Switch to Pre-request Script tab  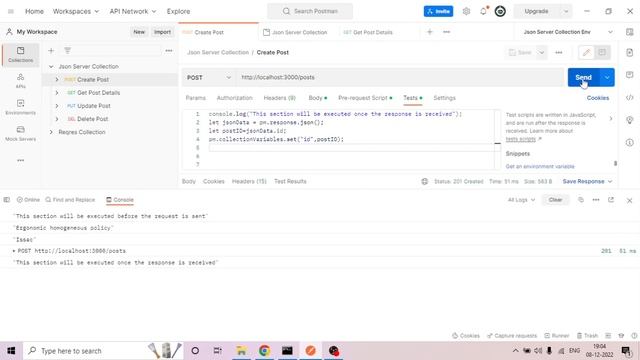[365, 98]
